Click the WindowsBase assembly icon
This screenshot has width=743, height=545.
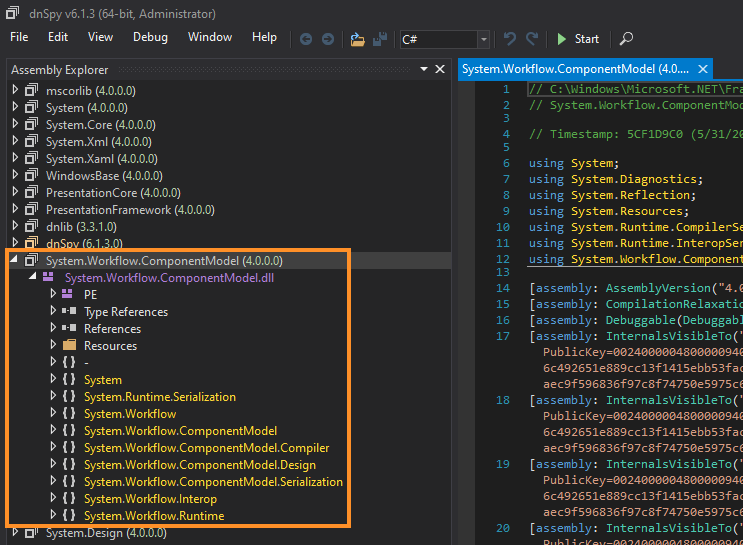[32, 175]
